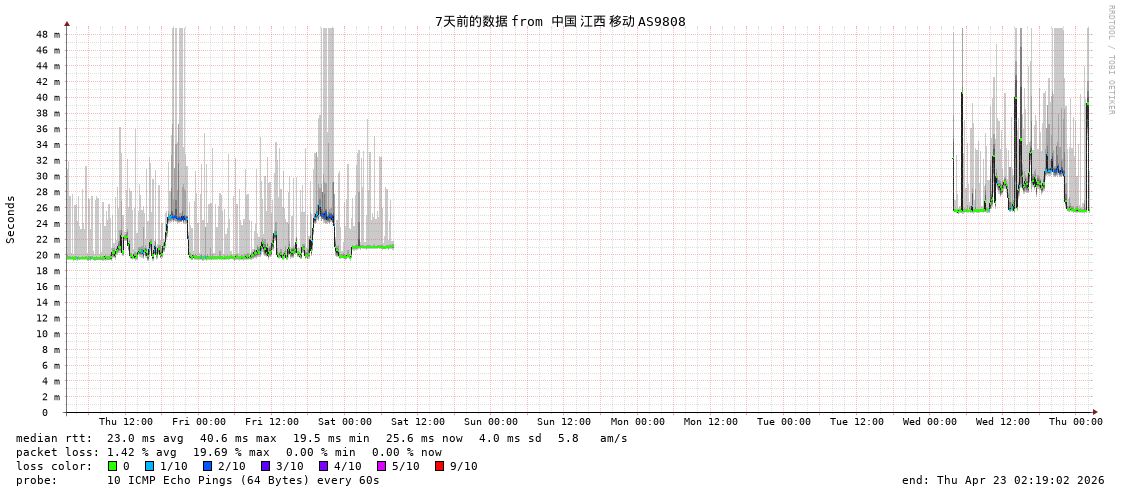Click the Seconds y-axis label
Viewport: 1121px width, 494px height.
pyautogui.click(x=11, y=219)
